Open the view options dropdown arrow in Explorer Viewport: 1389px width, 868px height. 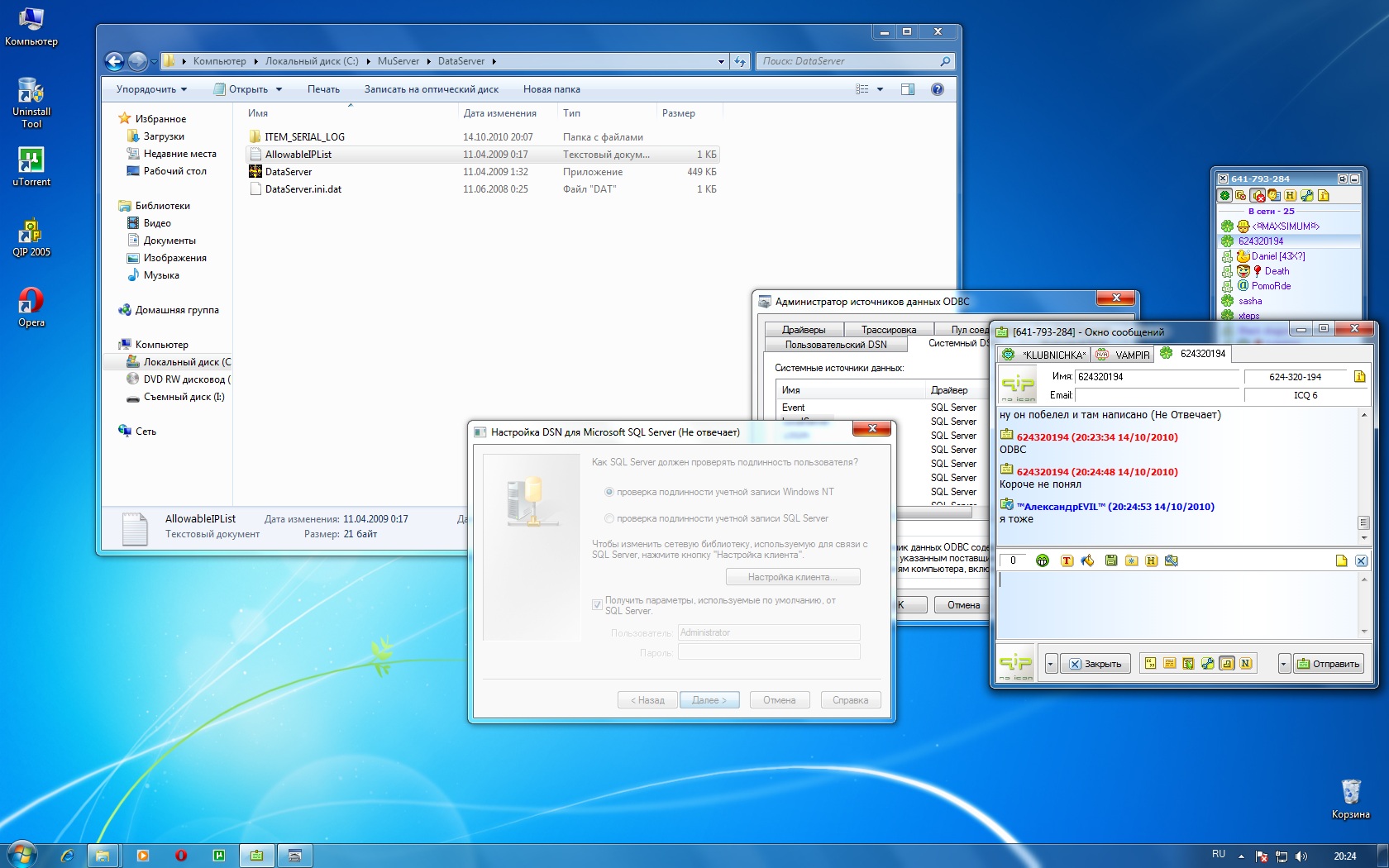click(x=880, y=89)
